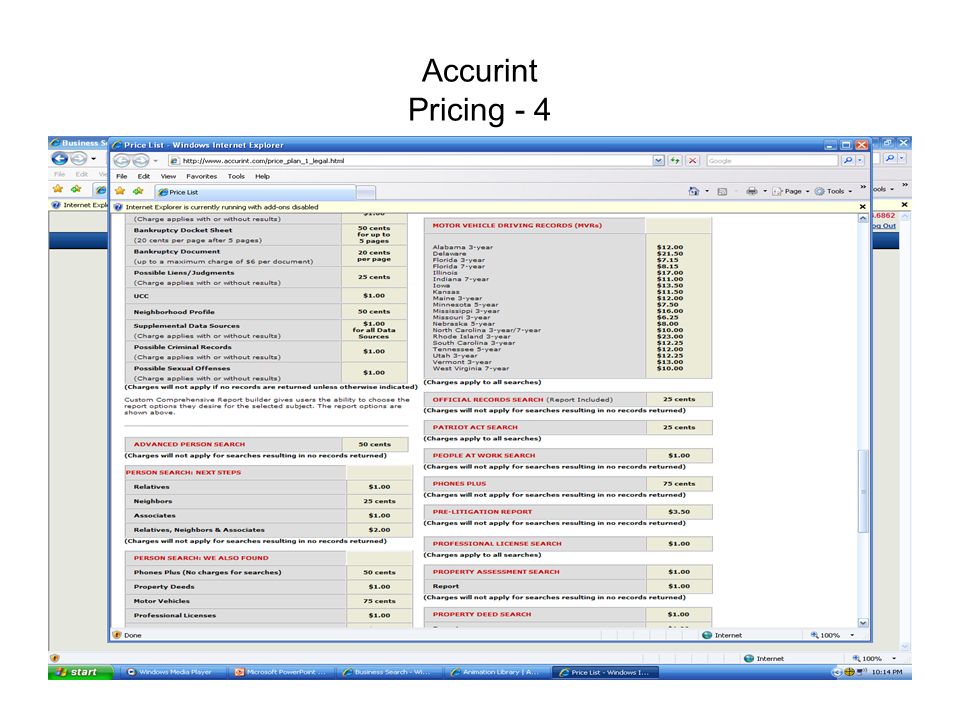Click Log Out link in background window
This screenshot has width=960, height=720.
point(884,226)
